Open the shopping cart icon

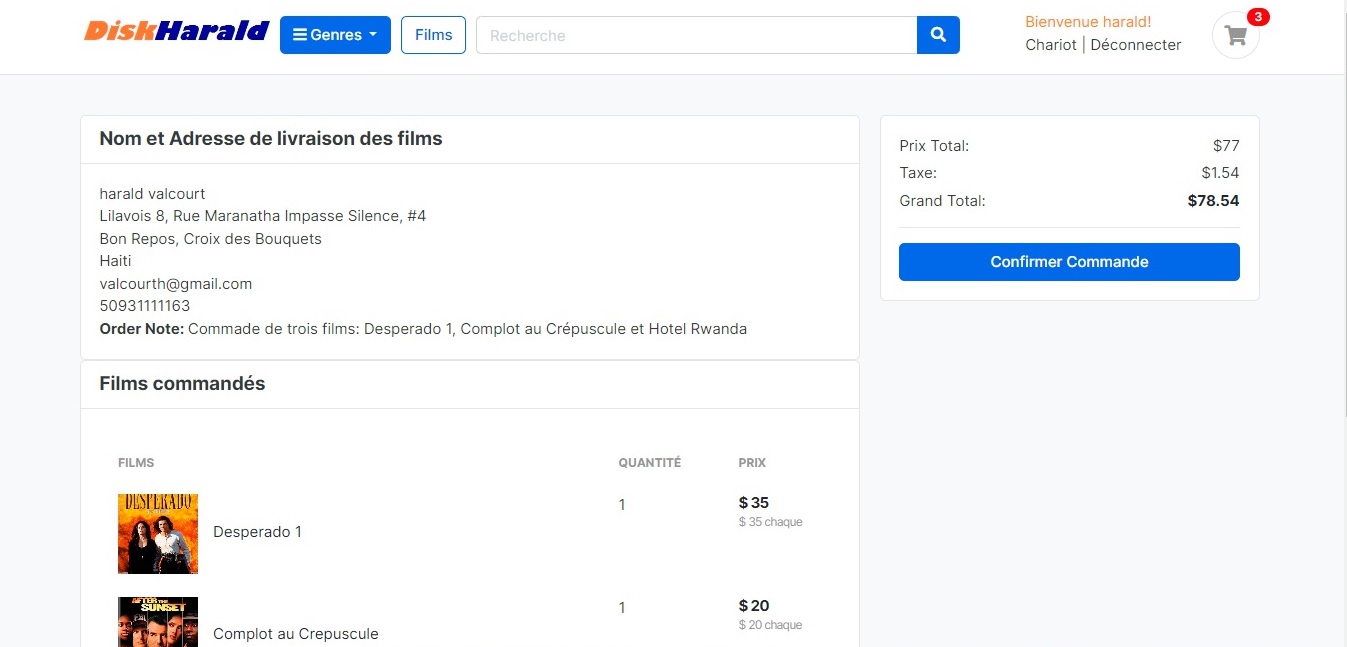click(x=1236, y=36)
